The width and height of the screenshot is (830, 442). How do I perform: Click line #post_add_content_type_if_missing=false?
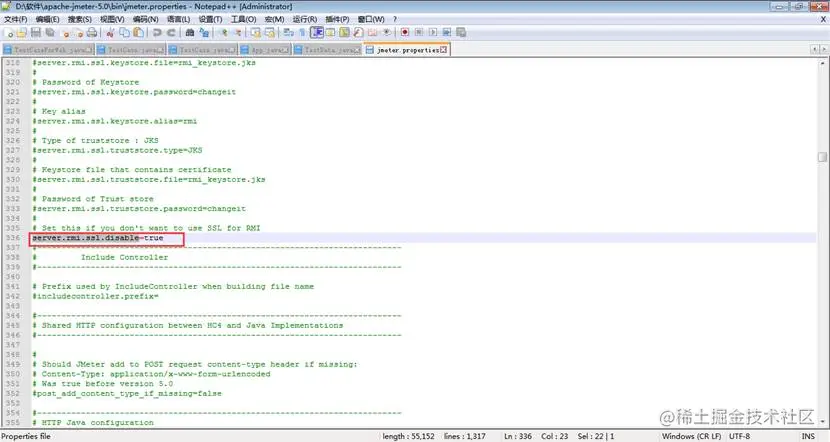127,393
